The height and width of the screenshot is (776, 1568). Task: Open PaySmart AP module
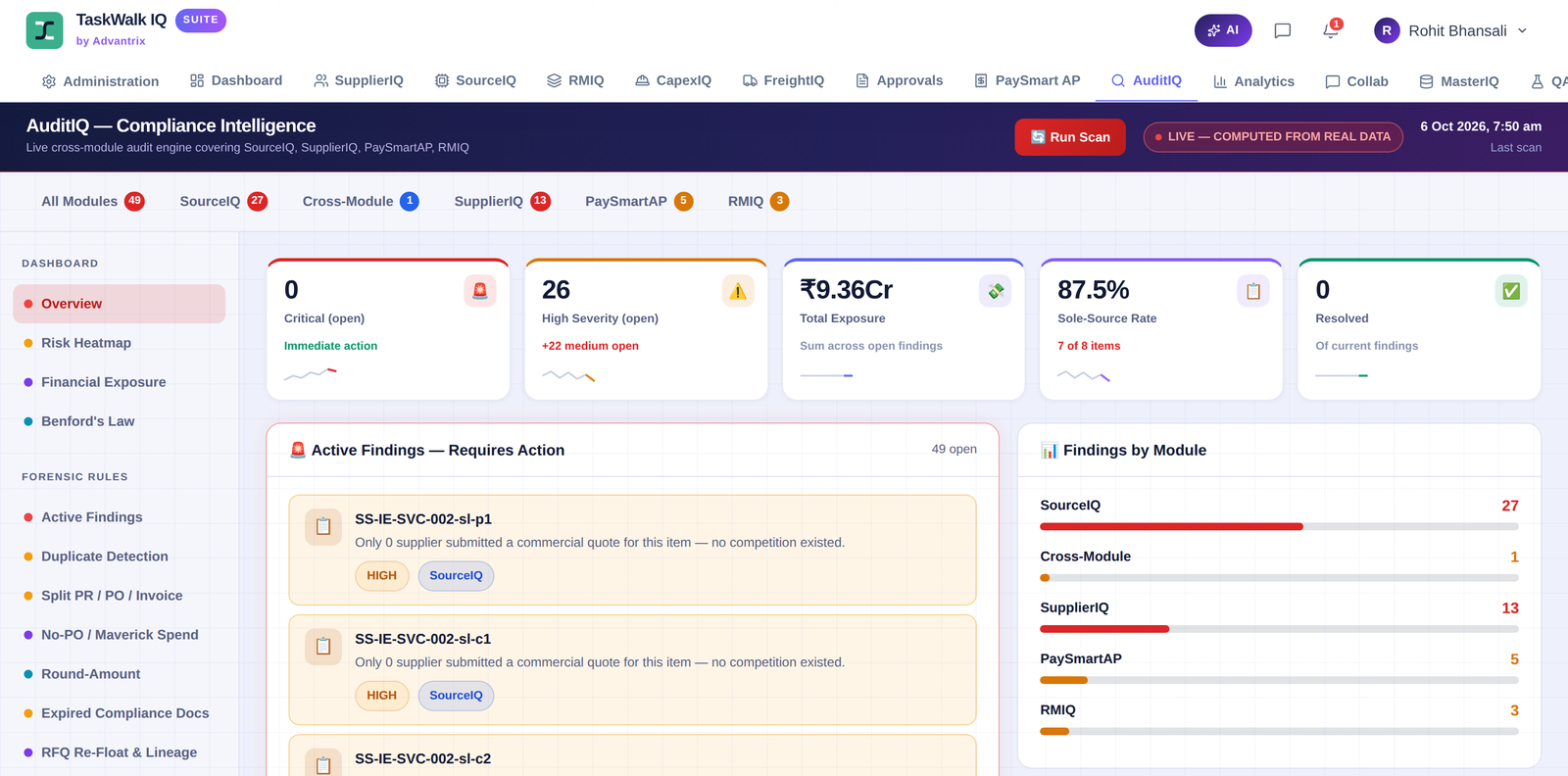pos(1027,81)
